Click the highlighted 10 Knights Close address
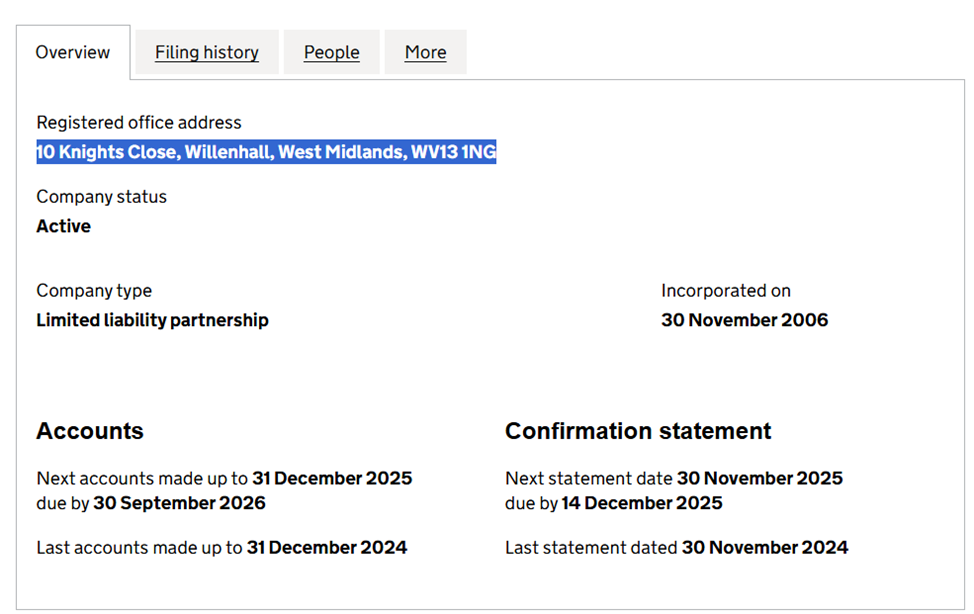Screen dimensions: 974x614 266,152
